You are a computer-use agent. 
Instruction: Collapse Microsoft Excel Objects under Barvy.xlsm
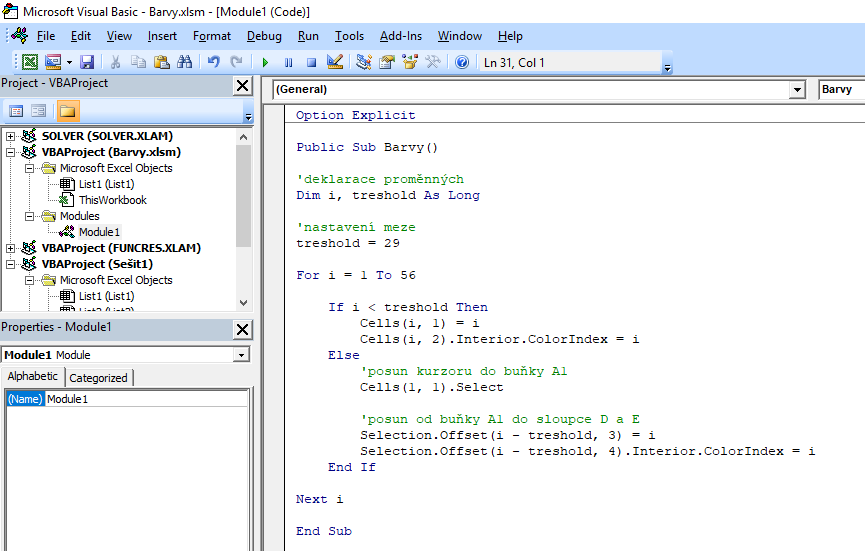pos(29,168)
